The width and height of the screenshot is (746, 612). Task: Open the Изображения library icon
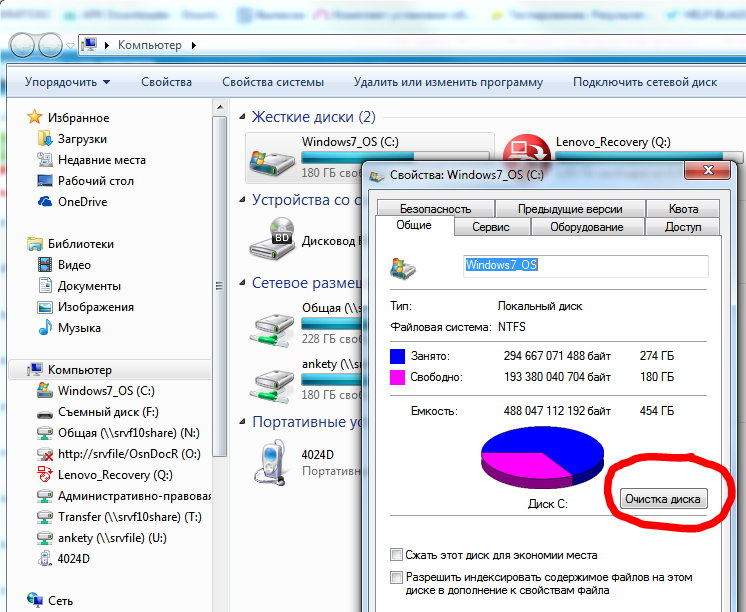45,307
